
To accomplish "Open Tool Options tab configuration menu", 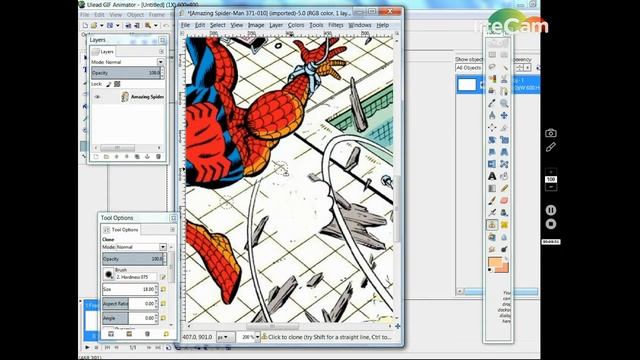I will [x=172, y=230].
